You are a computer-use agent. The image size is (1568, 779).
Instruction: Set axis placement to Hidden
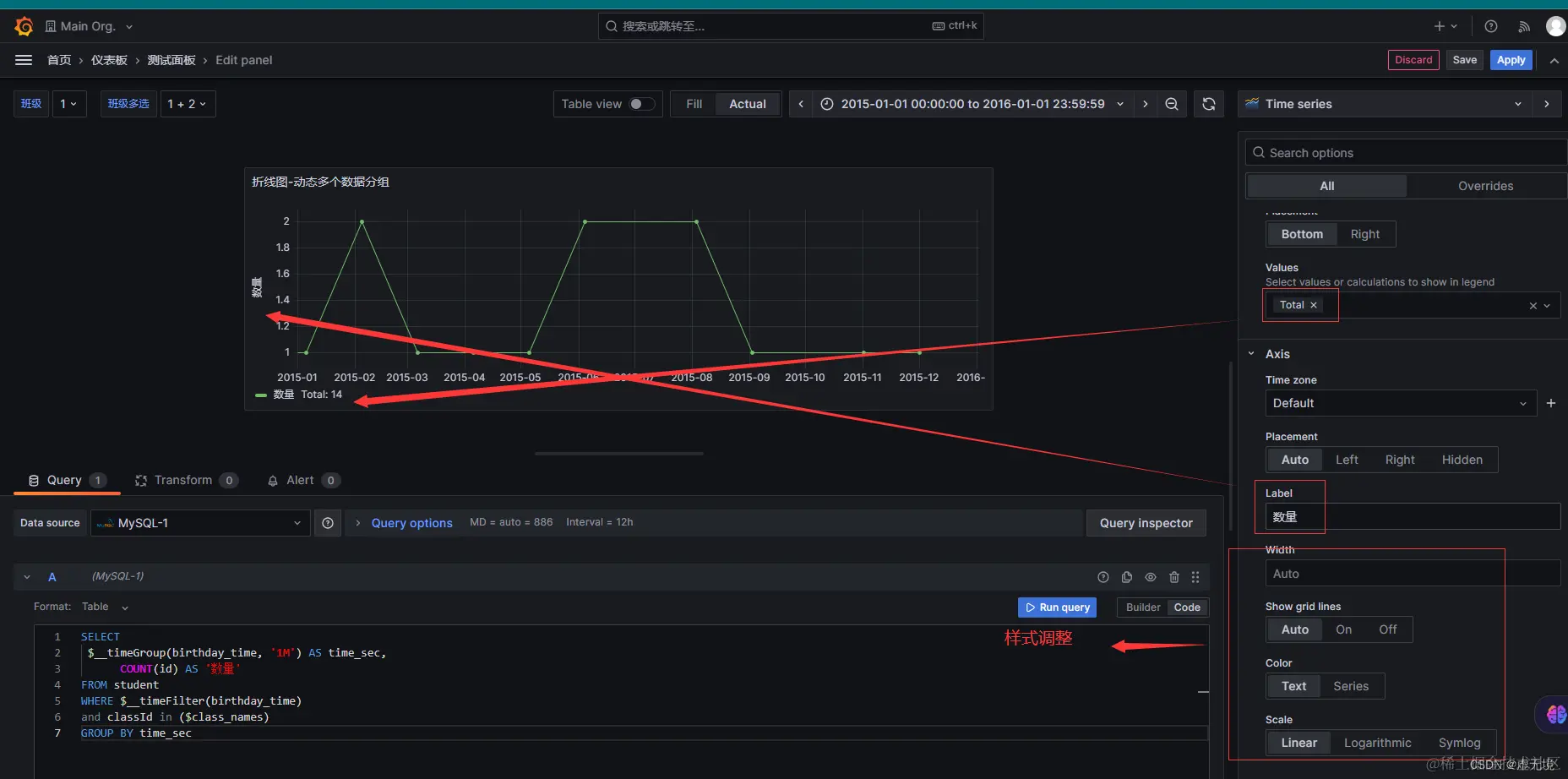pos(1462,460)
